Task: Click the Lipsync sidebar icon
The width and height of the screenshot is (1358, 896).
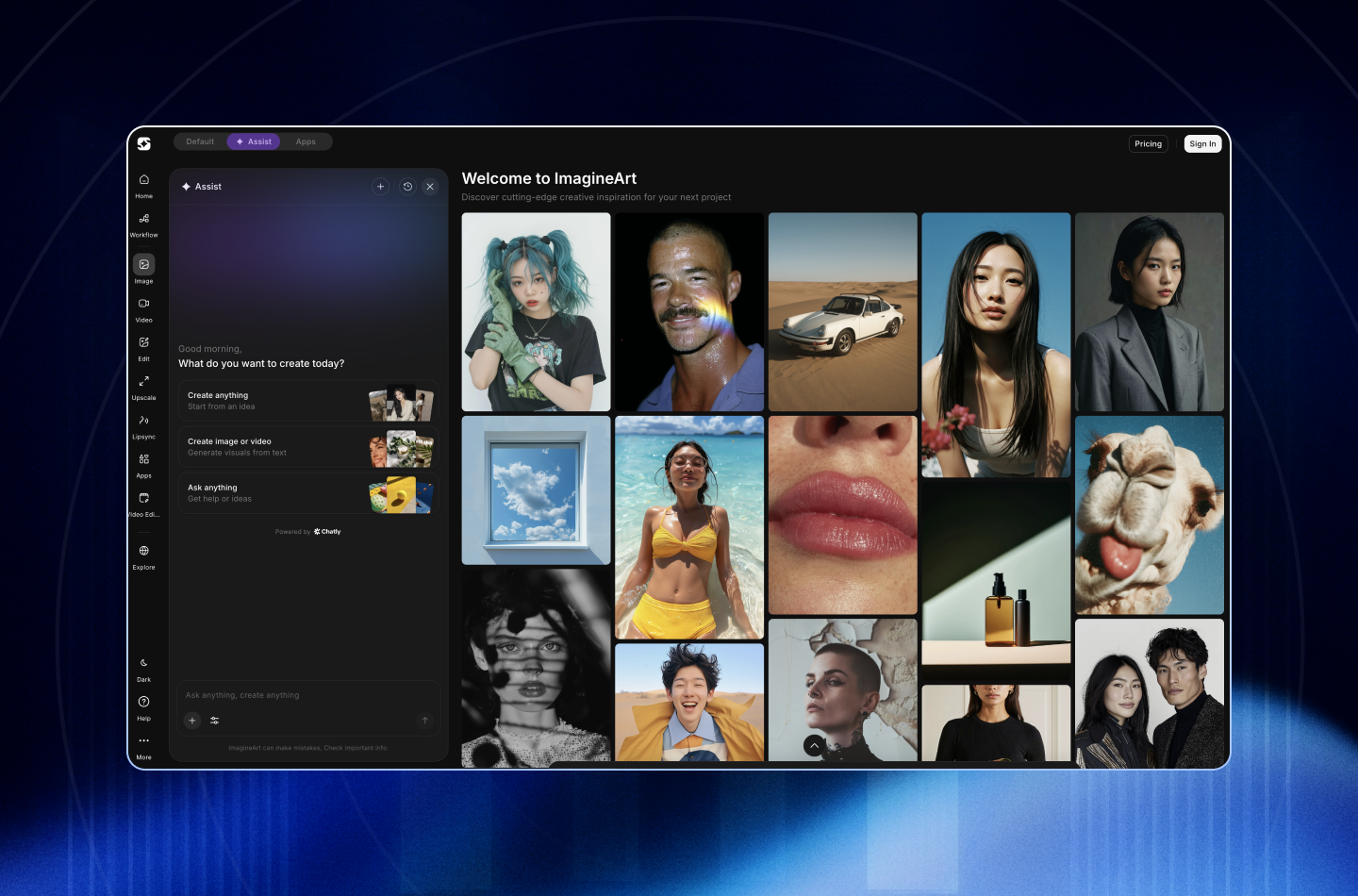Action: point(143,422)
